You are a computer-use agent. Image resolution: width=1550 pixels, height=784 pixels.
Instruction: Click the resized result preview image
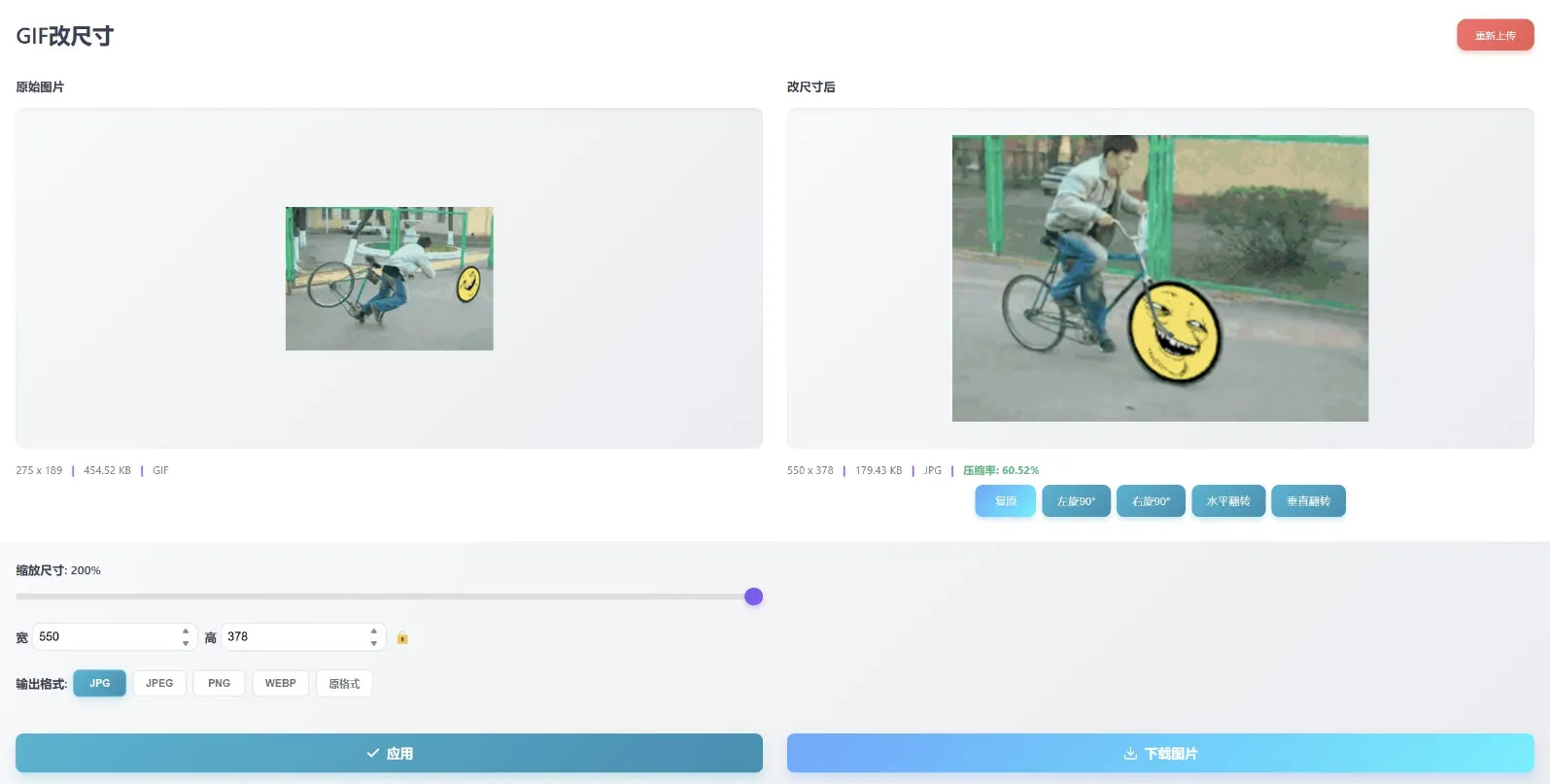pyautogui.click(x=1160, y=279)
